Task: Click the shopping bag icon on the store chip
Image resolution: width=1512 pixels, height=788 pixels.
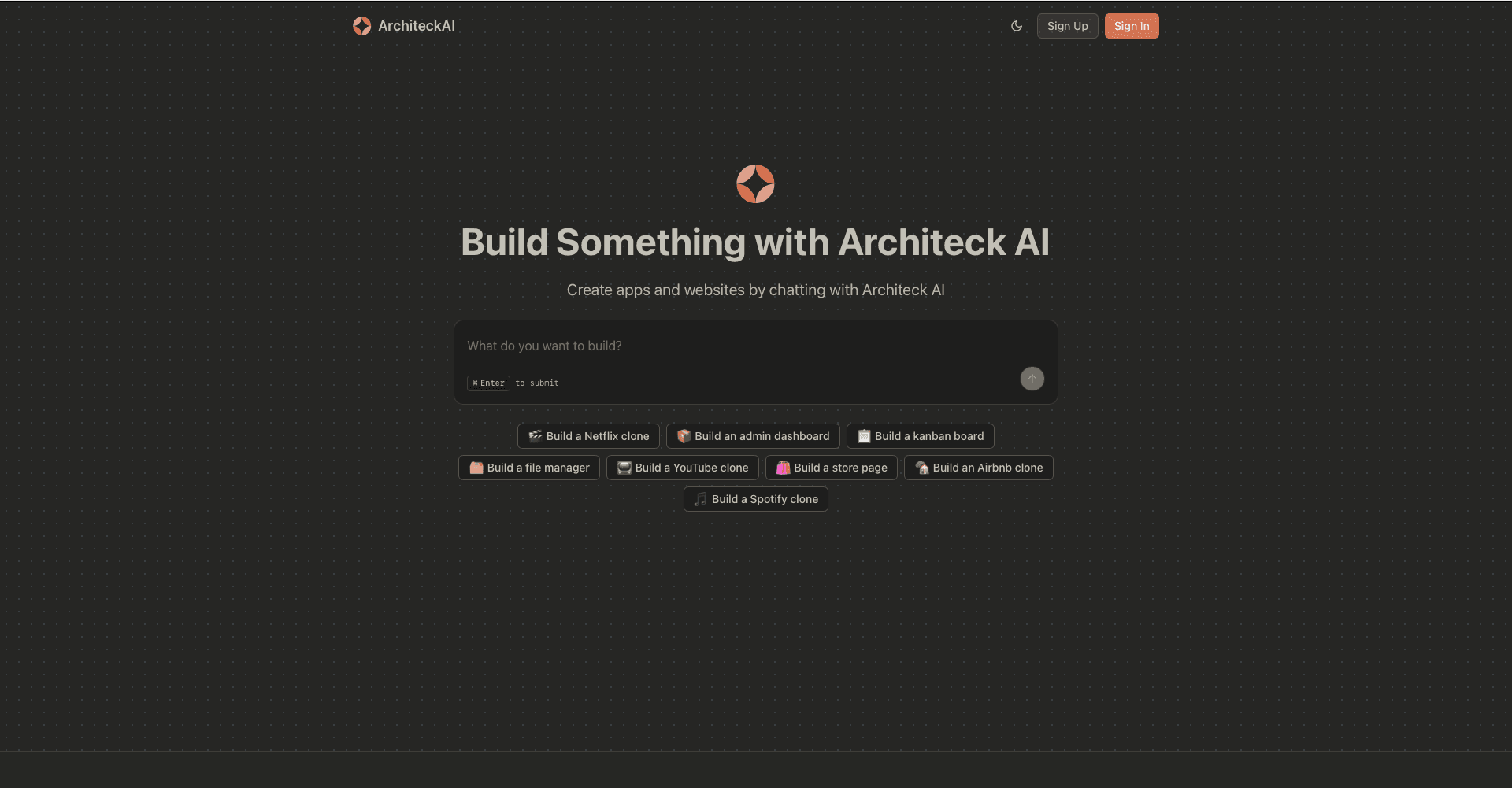Action: [x=782, y=467]
